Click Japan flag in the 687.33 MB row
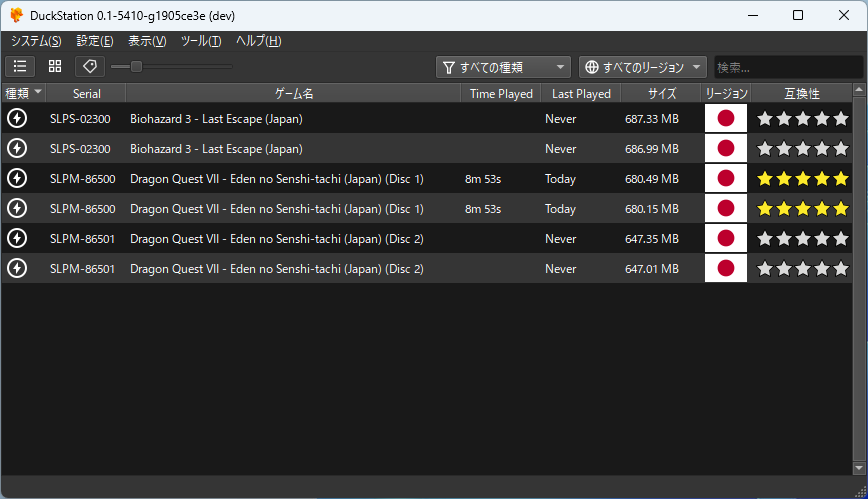The width and height of the screenshot is (868, 499). pyautogui.click(x=726, y=118)
